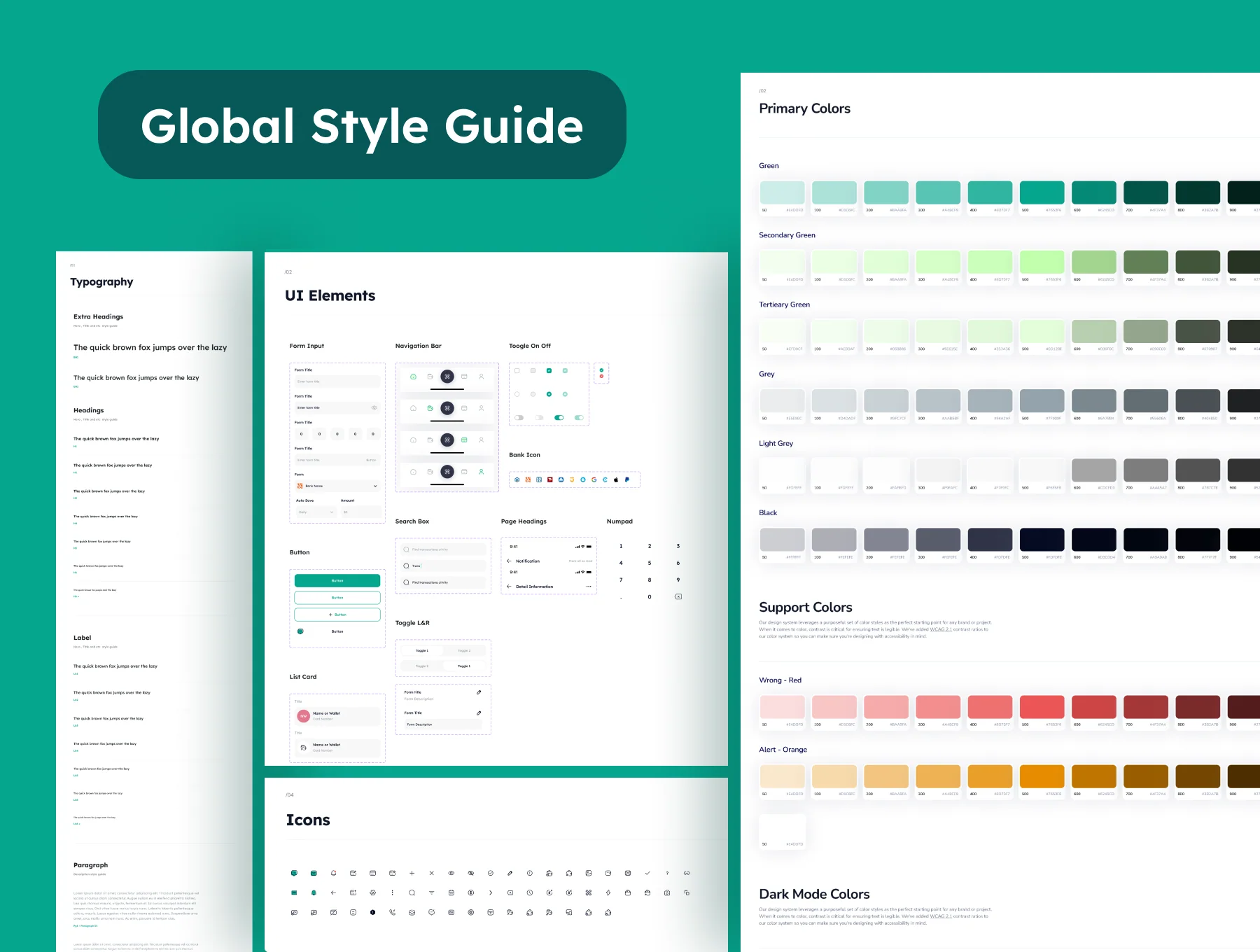The image size is (1260, 952).
Task: Pick the Green 500 color swatch
Action: point(1042,192)
